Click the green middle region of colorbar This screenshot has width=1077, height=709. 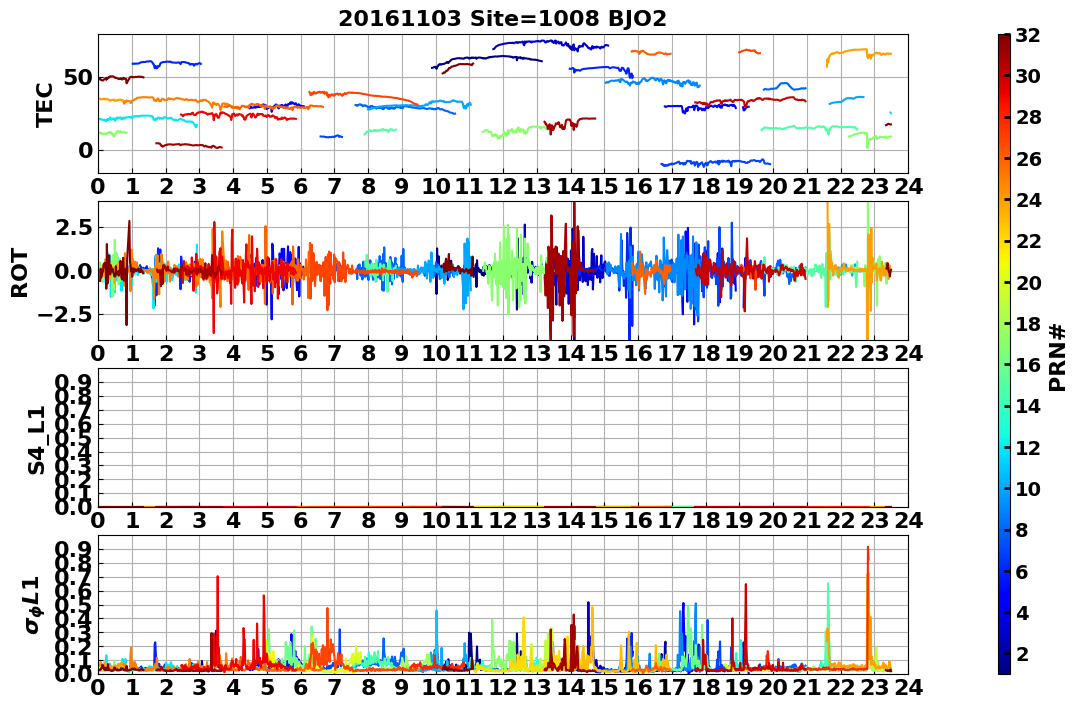(x=1004, y=354)
